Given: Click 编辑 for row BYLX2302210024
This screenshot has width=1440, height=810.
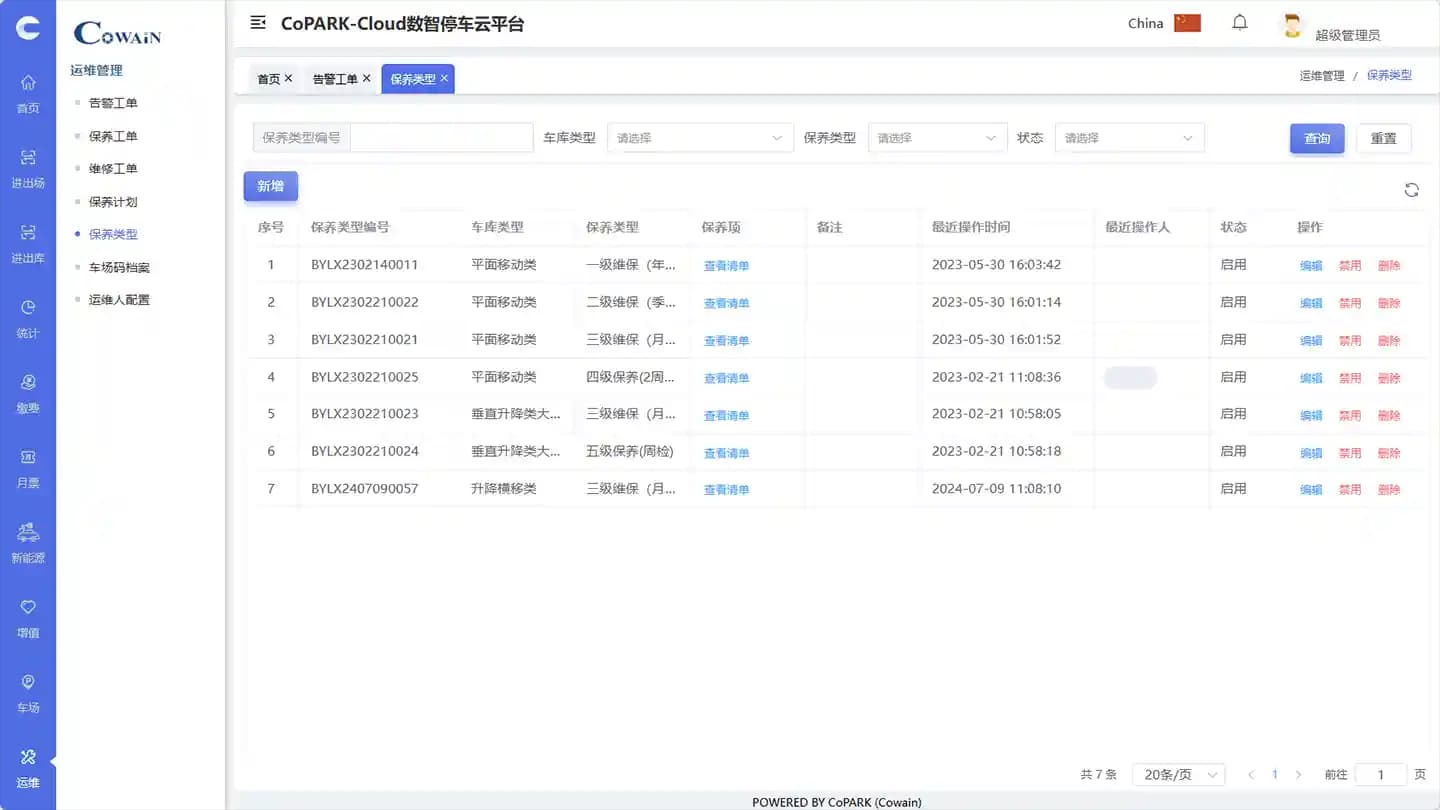Looking at the screenshot, I should point(1311,453).
